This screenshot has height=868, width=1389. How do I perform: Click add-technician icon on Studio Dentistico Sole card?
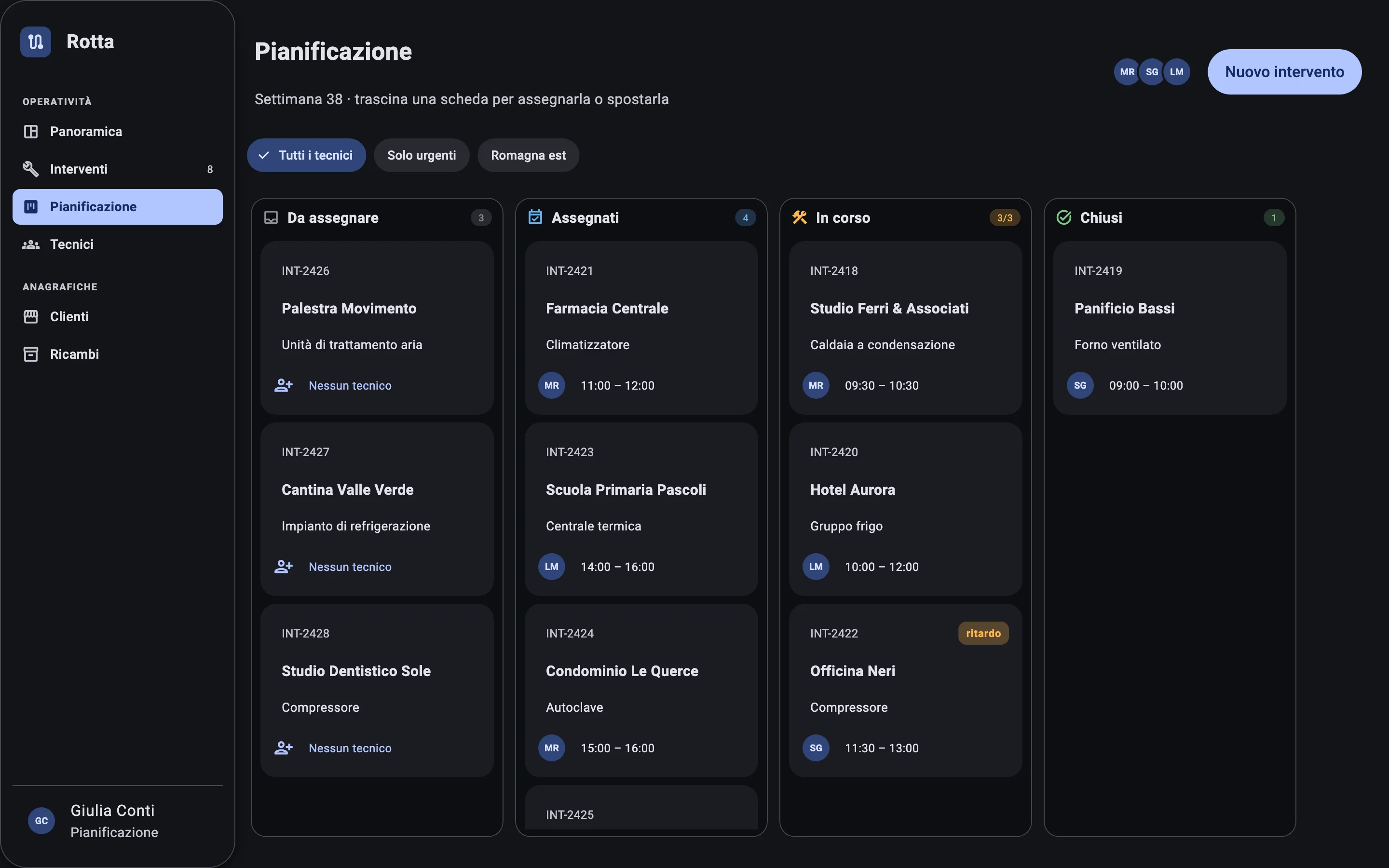tap(284, 748)
